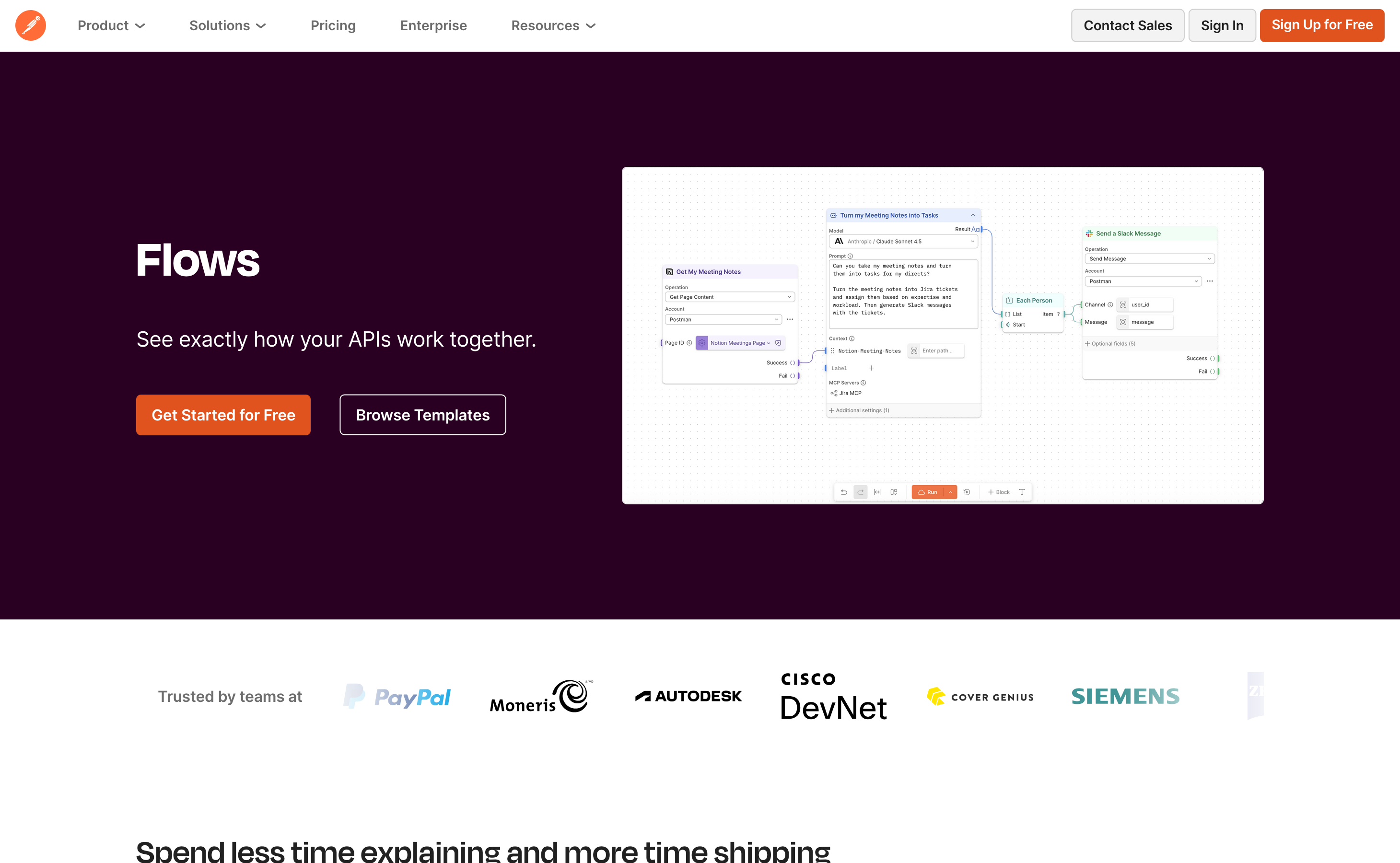Click the run history icon in toolbar
This screenshot has height=863, width=1400.
(967, 492)
